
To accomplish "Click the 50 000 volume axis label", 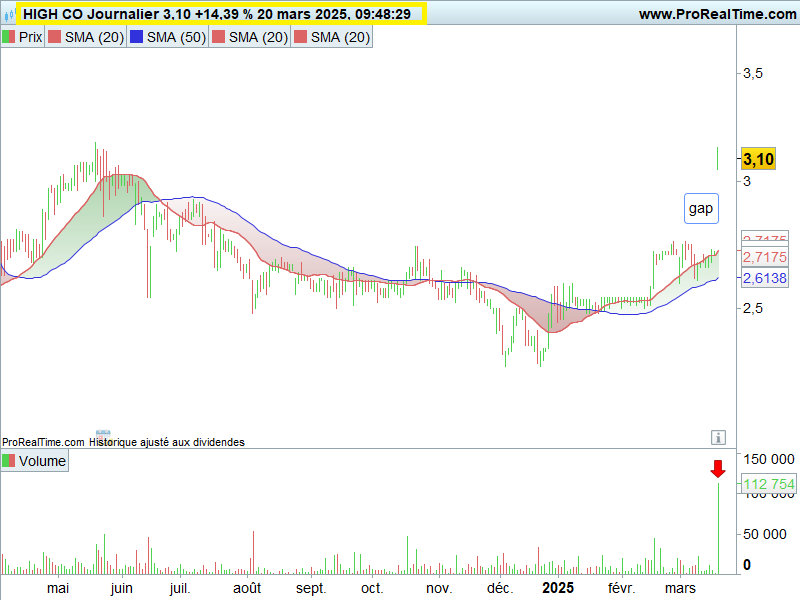I will click(x=764, y=534).
